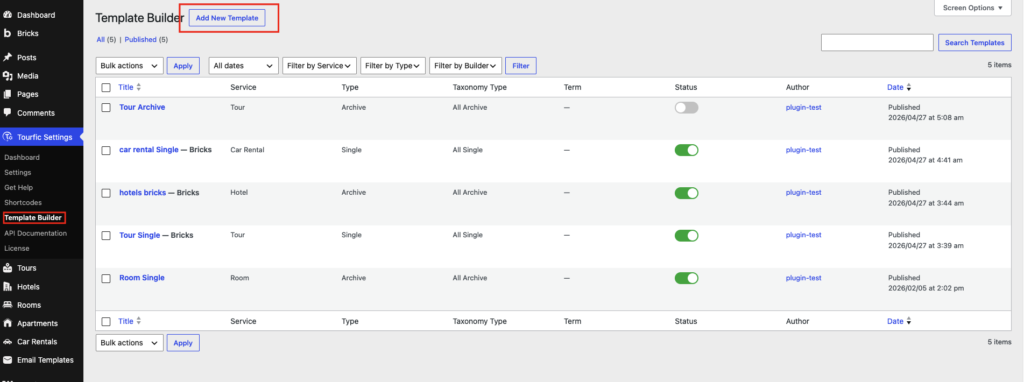
Task: Disable the hotels bricks status toggle
Action: pyautogui.click(x=686, y=193)
